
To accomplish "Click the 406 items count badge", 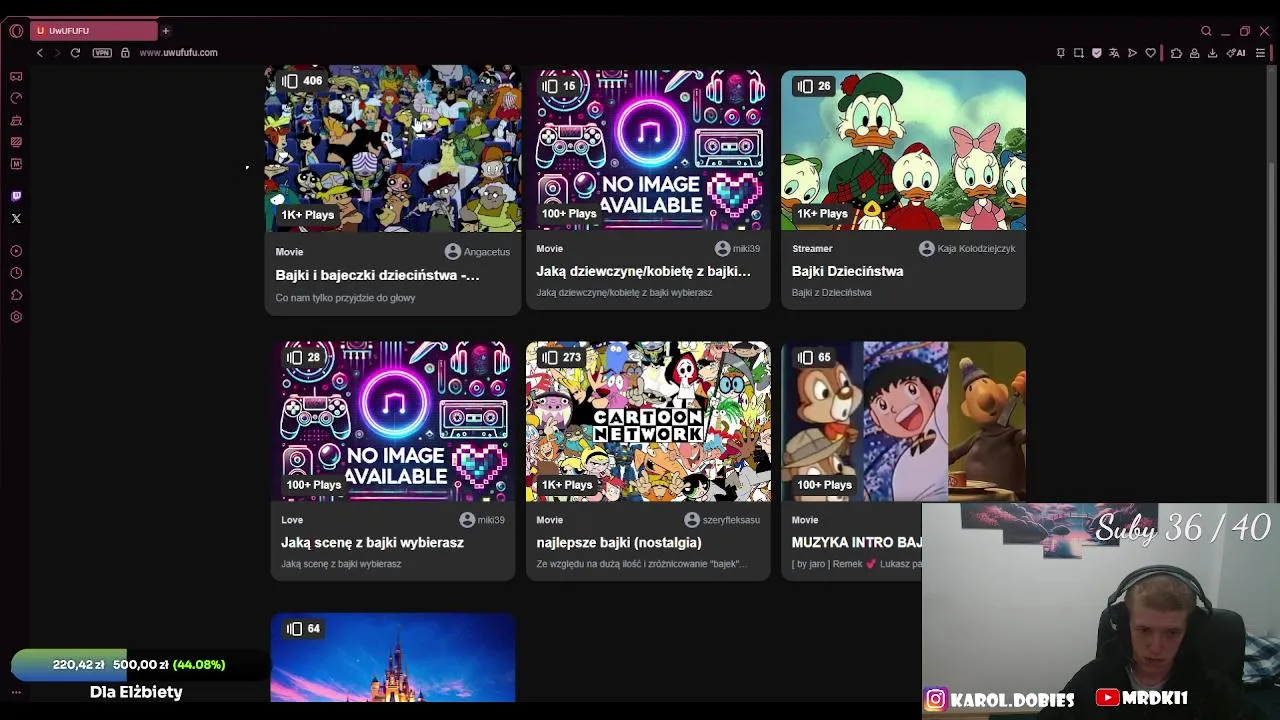I will (302, 81).
